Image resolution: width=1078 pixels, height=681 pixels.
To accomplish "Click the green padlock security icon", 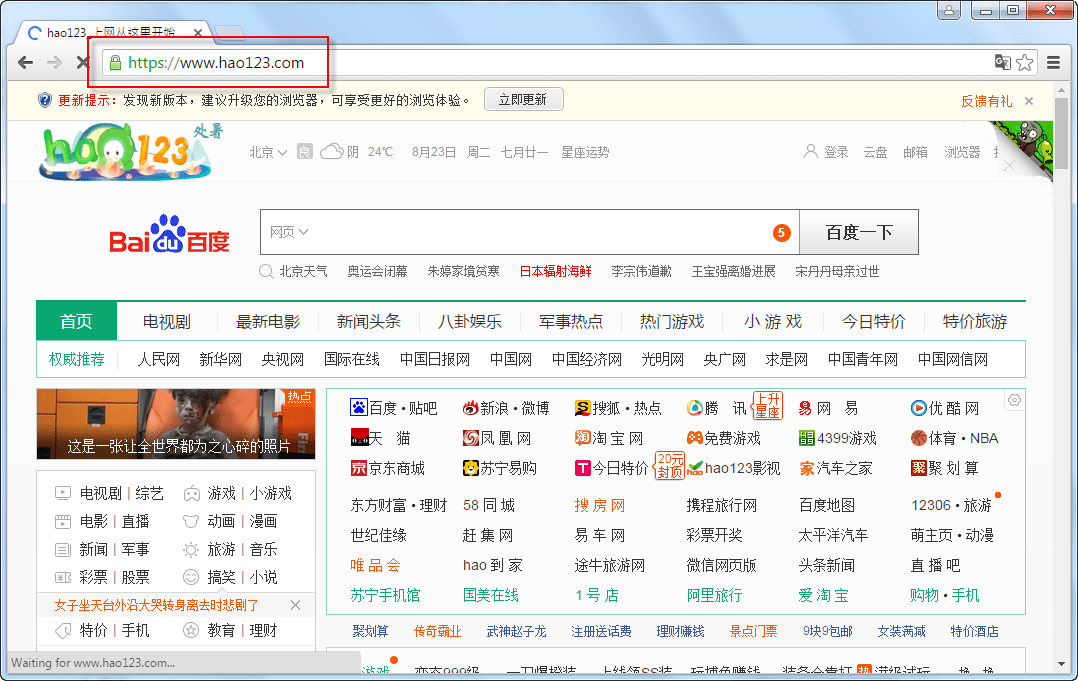I will pos(115,63).
